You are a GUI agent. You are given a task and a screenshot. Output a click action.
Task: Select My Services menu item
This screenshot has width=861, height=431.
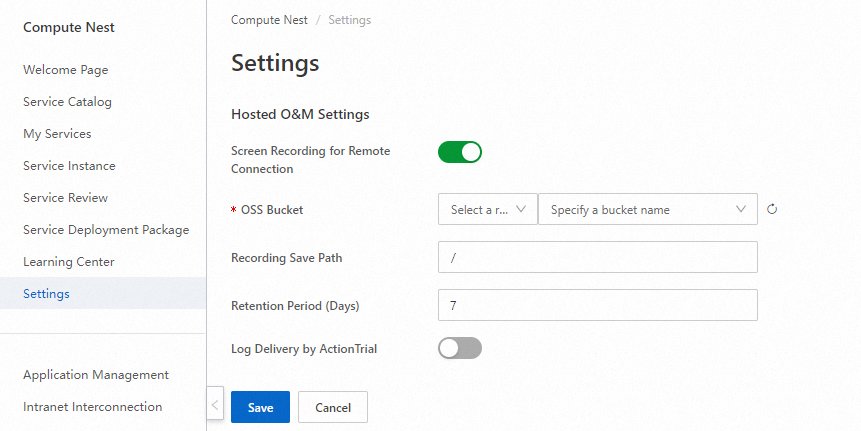tap(57, 134)
